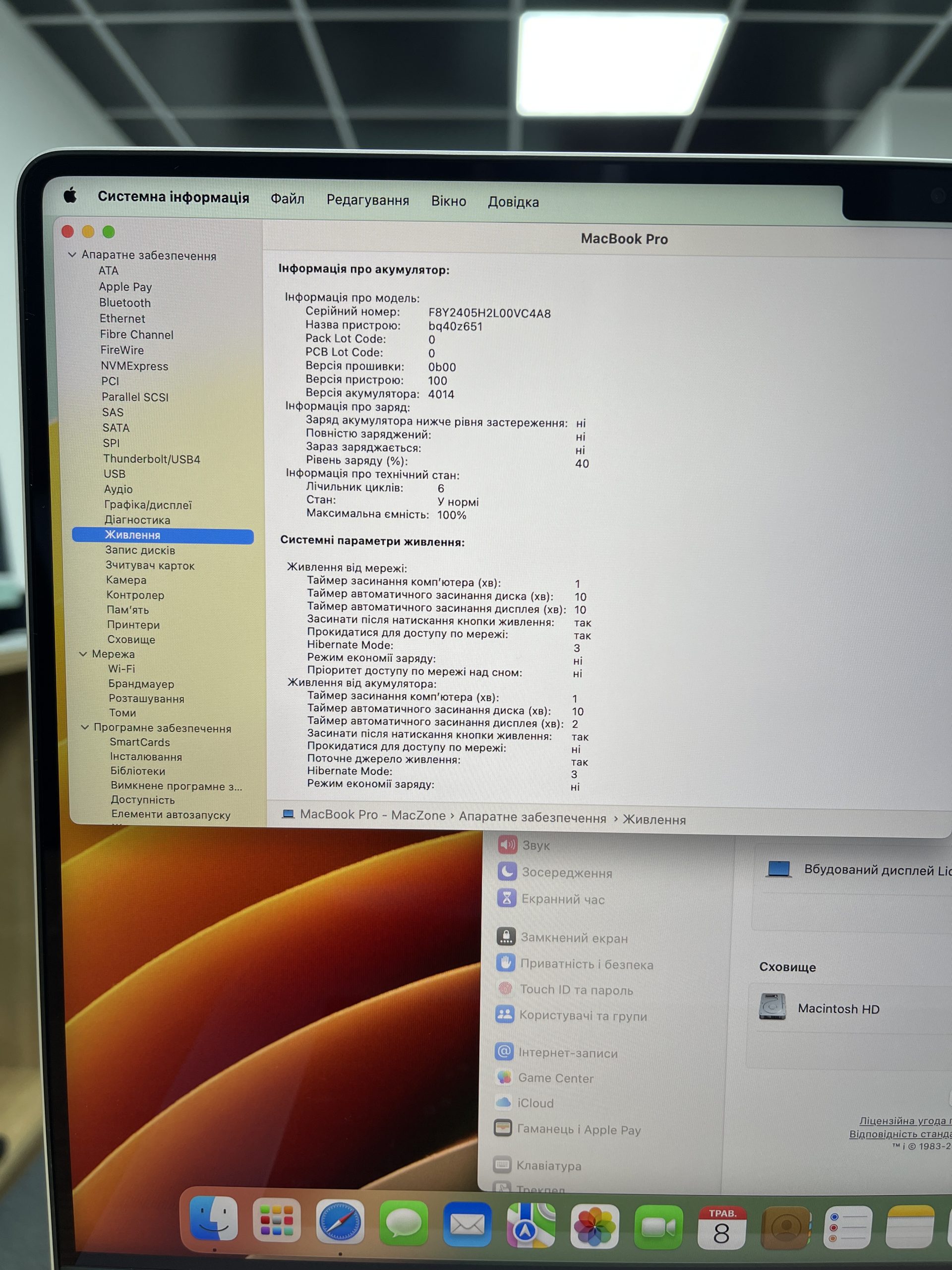Click the Екранний час hourglass icon

507,898
